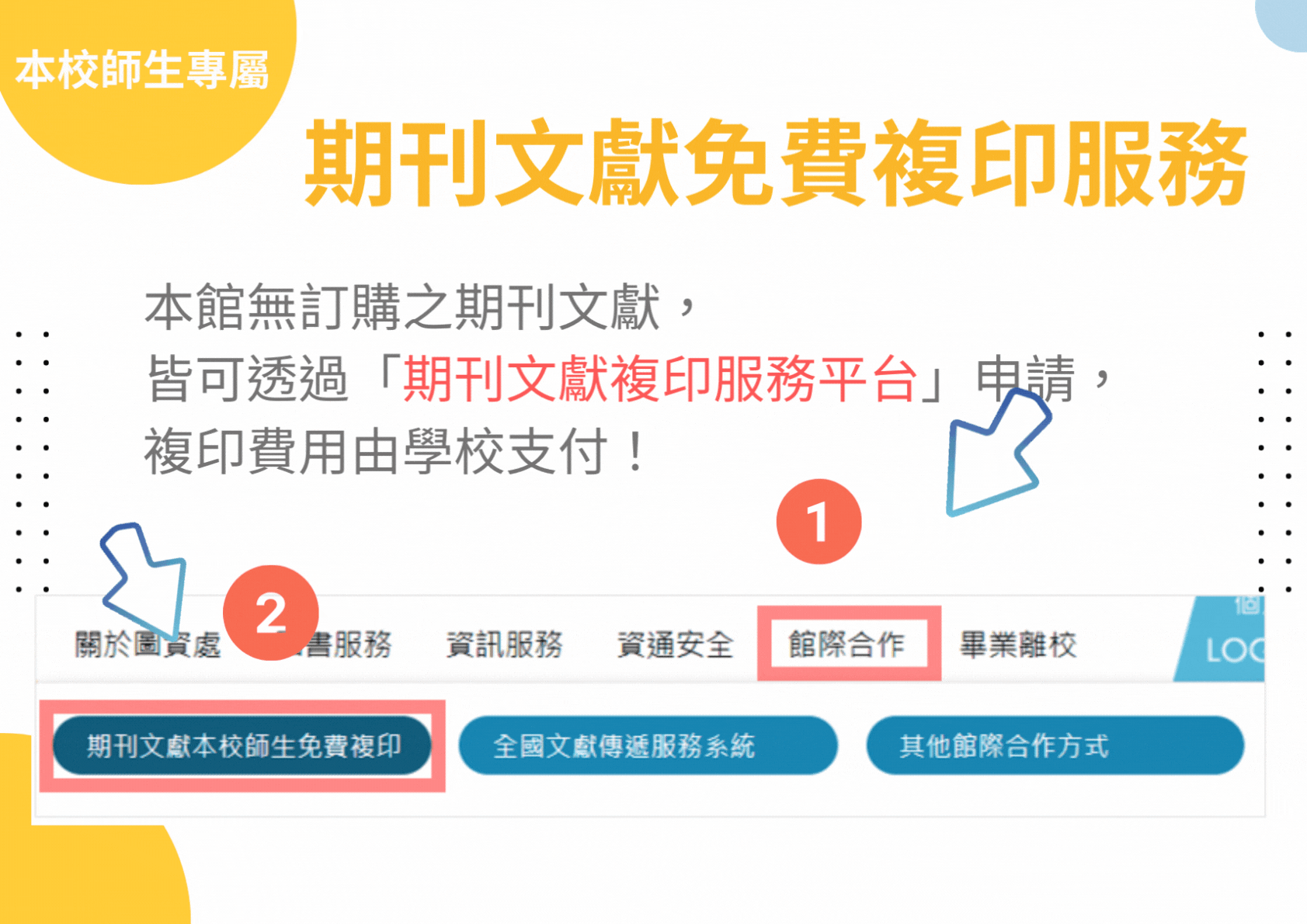Click the partially hidden 書服務 menu item
This screenshot has width=1307, height=924.
click(349, 644)
